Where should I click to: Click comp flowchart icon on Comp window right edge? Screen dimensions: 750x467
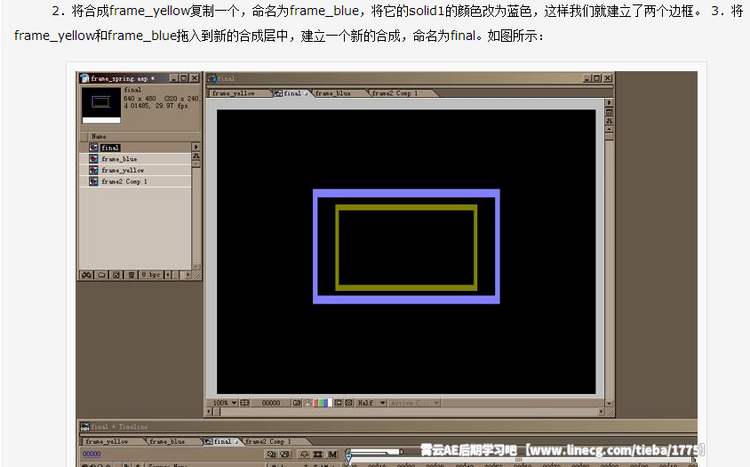[609, 121]
